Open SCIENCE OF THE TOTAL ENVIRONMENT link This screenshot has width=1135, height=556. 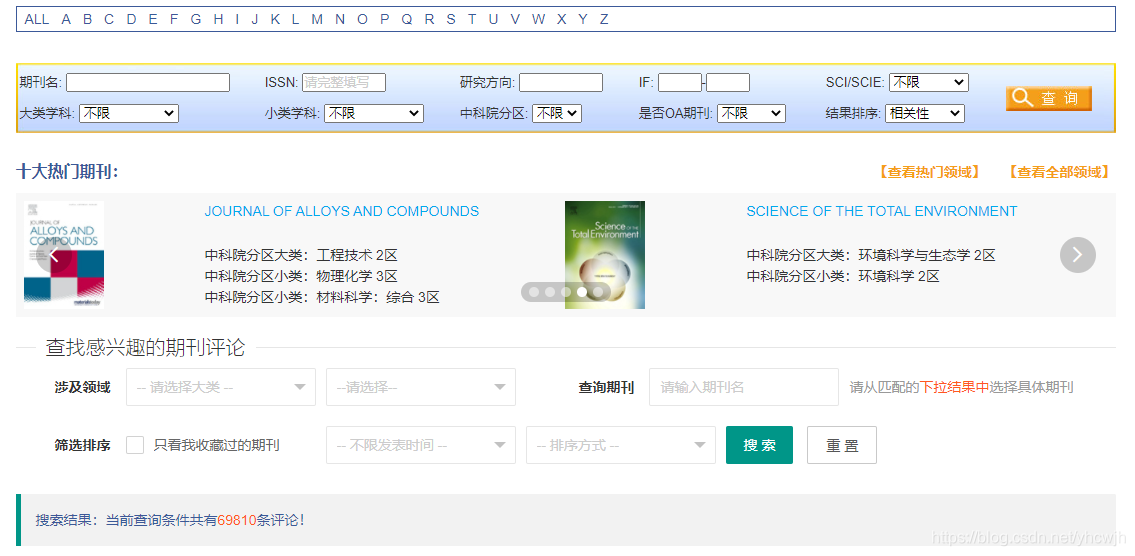[x=882, y=211]
